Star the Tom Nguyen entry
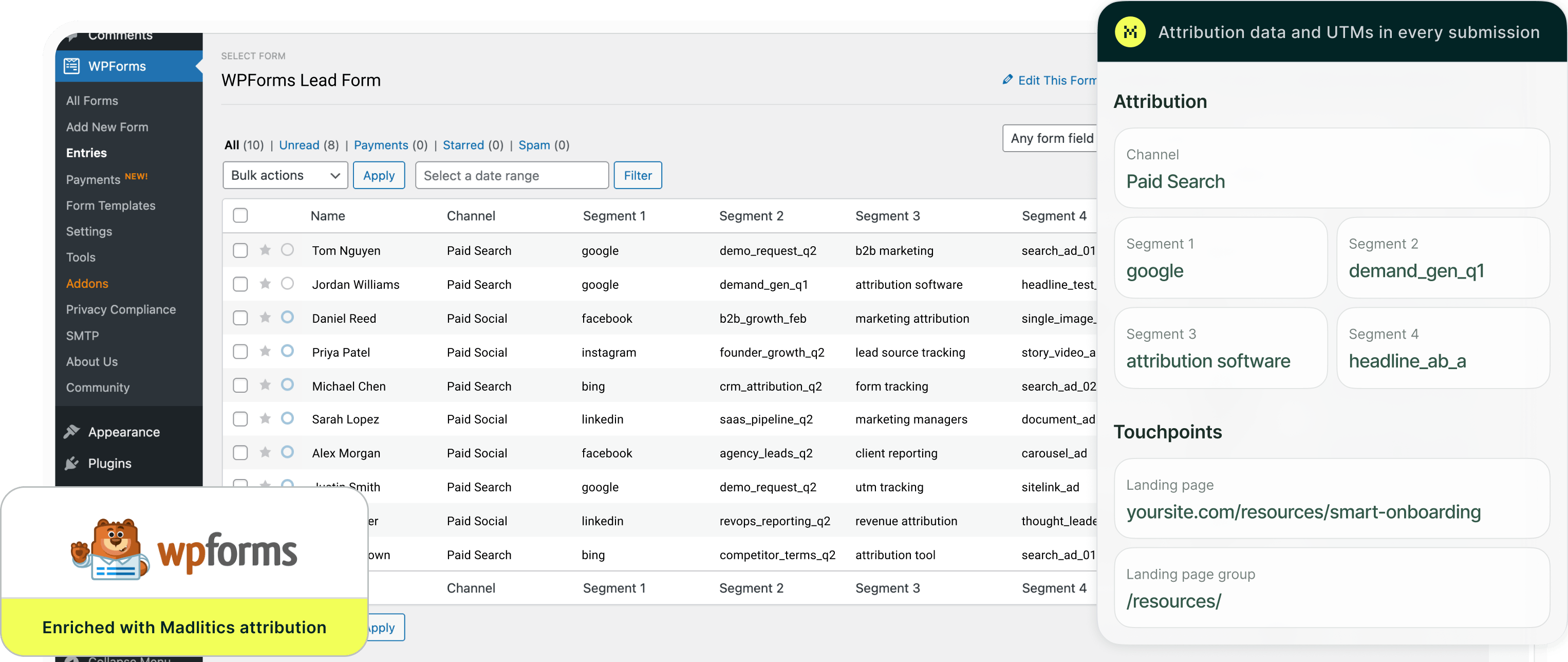The height and width of the screenshot is (662, 1568). 265,250
